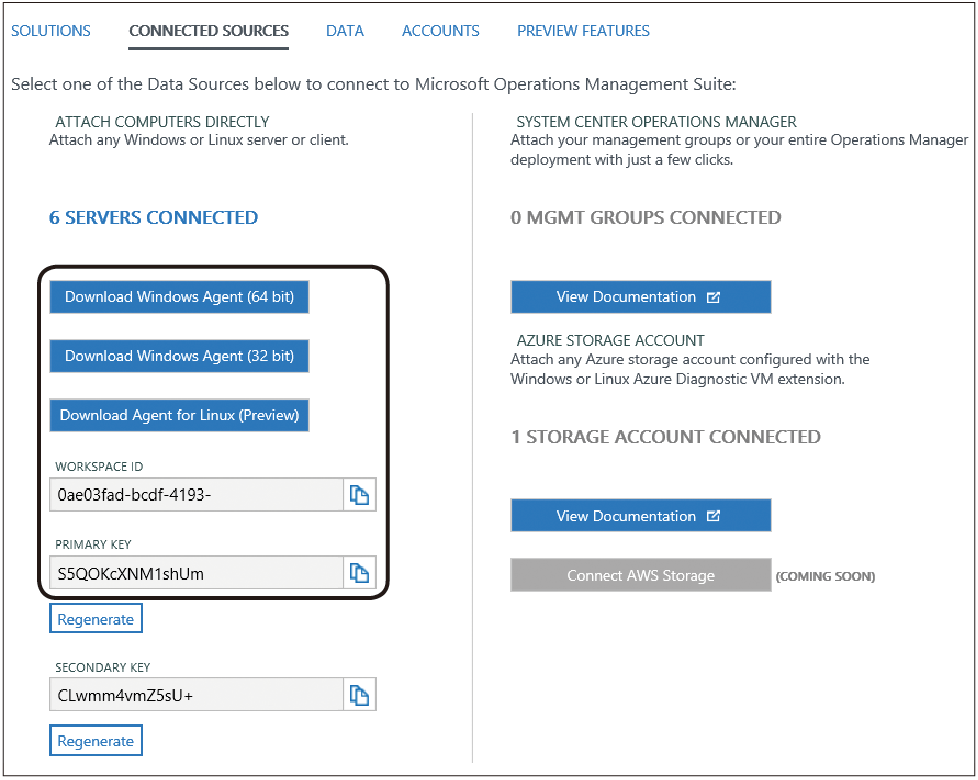The height and width of the screenshot is (780, 978).
Task: Open the Solutions tab
Action: 51,31
